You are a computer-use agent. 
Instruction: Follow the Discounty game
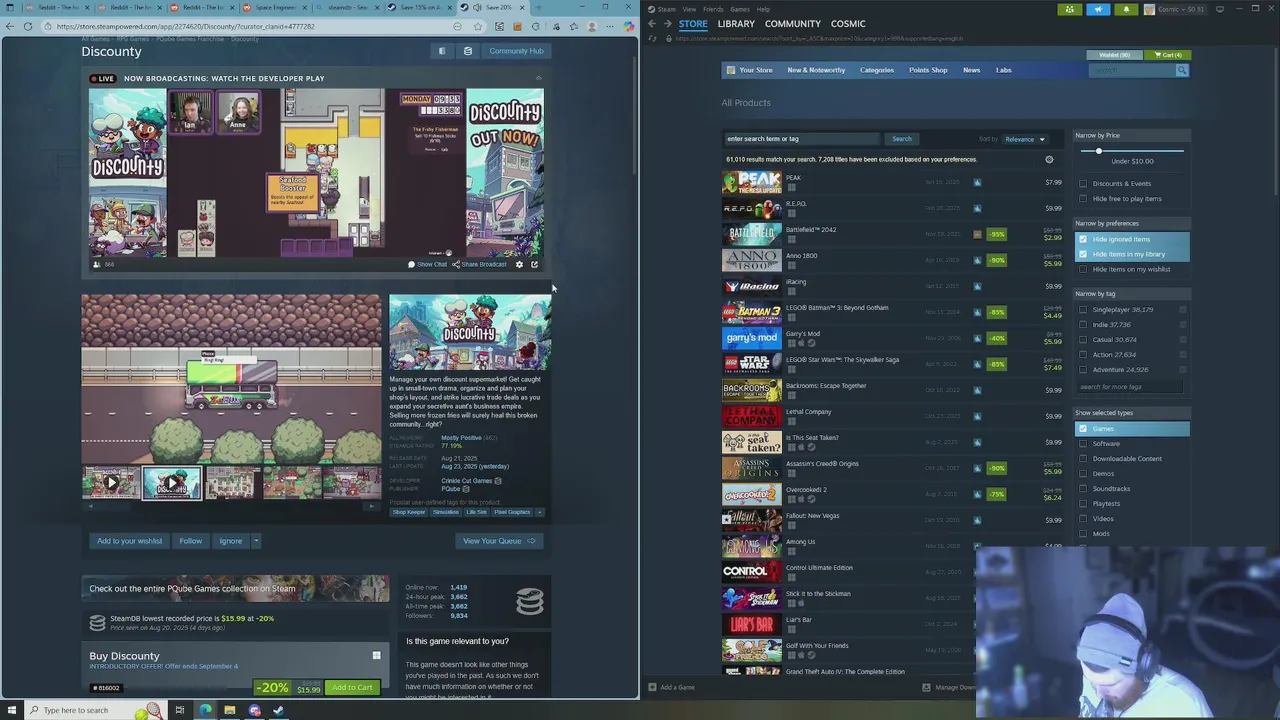[x=190, y=541]
